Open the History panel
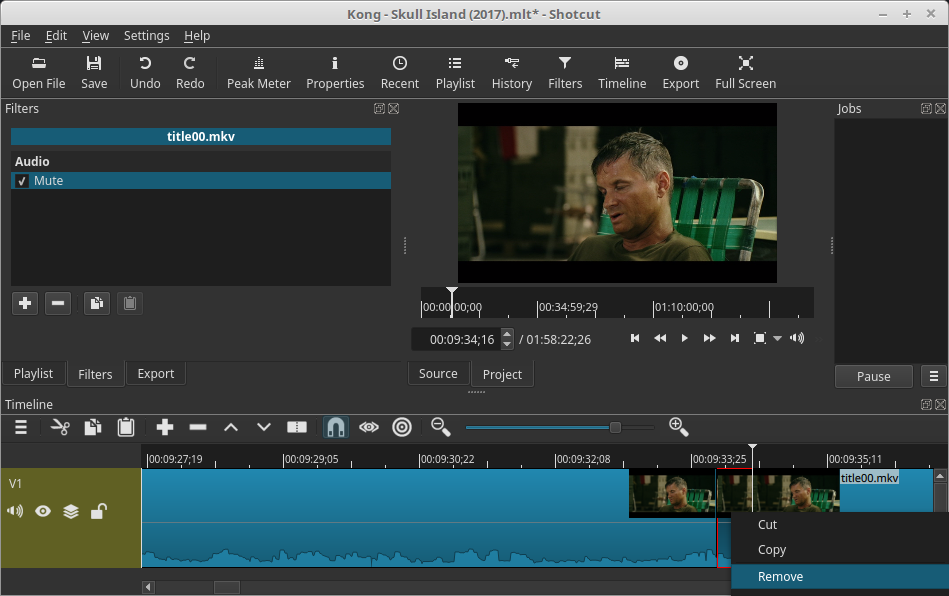949x596 pixels. point(511,73)
